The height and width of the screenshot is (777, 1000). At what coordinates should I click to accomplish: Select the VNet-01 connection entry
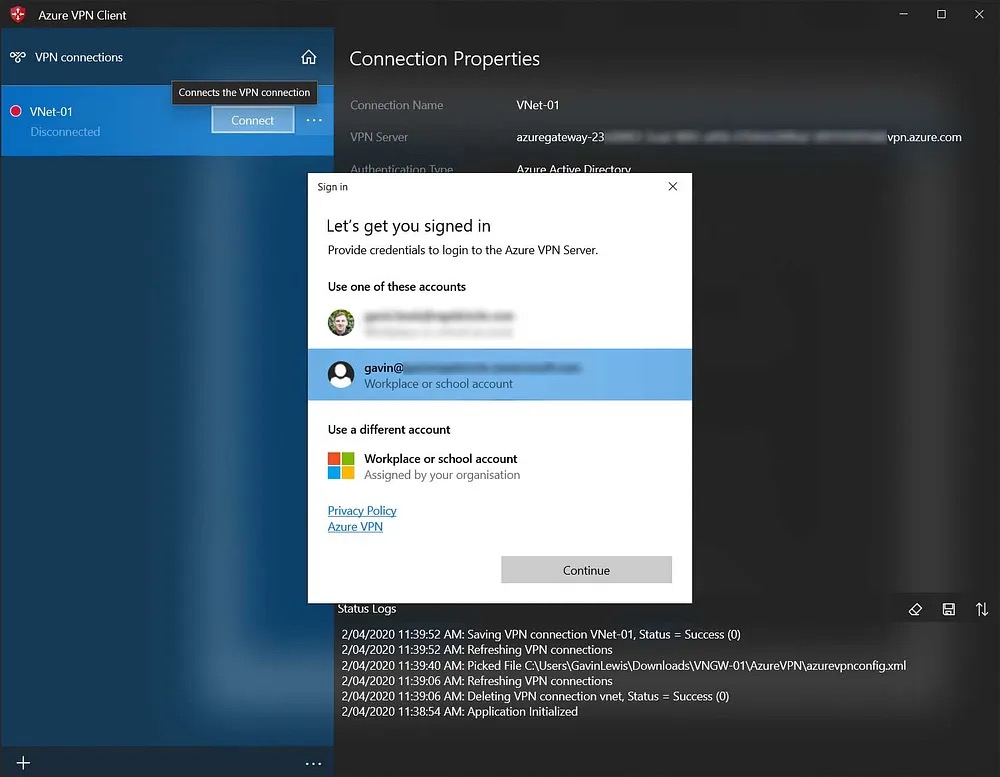(x=167, y=121)
